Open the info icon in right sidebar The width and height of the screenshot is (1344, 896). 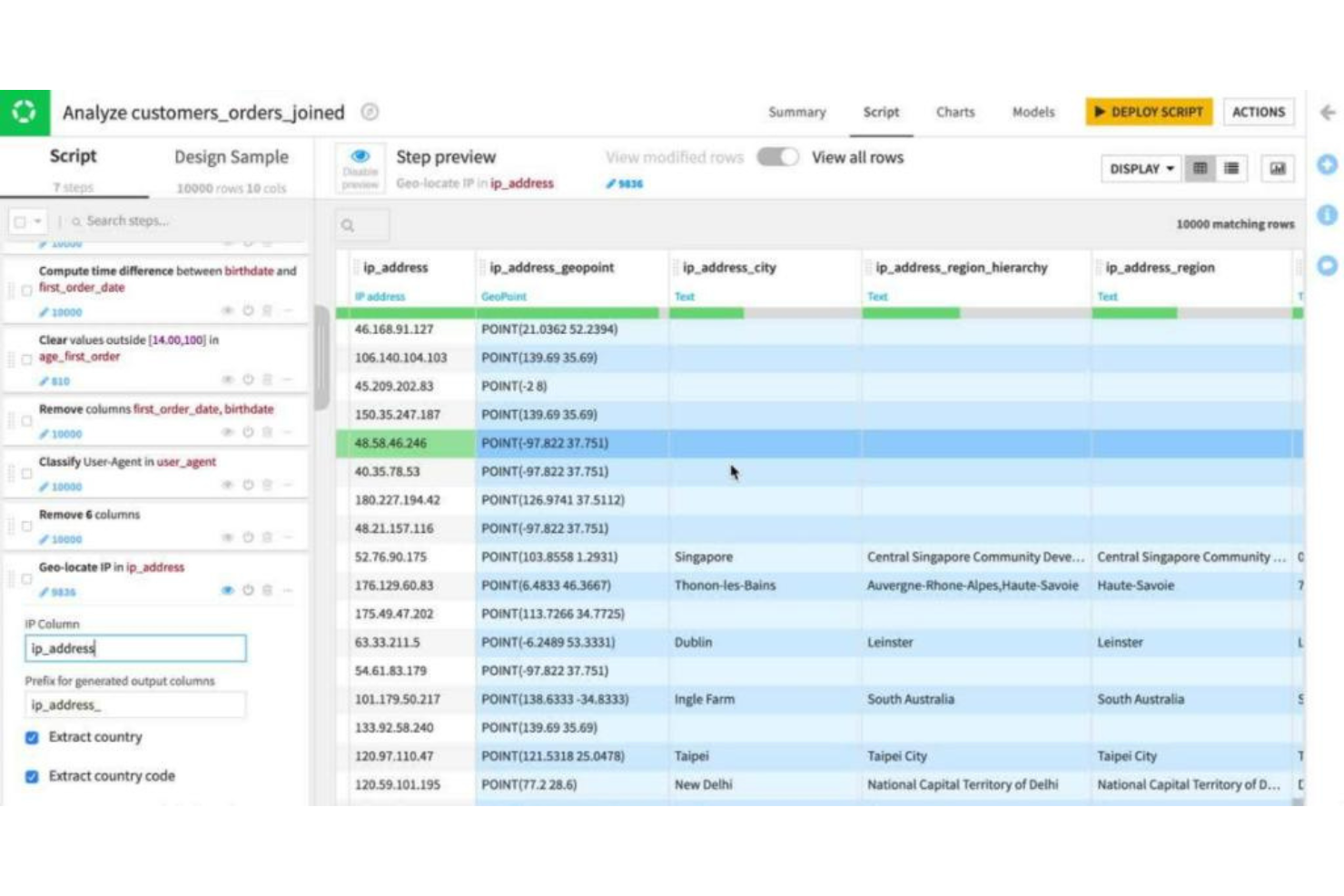click(x=1327, y=214)
